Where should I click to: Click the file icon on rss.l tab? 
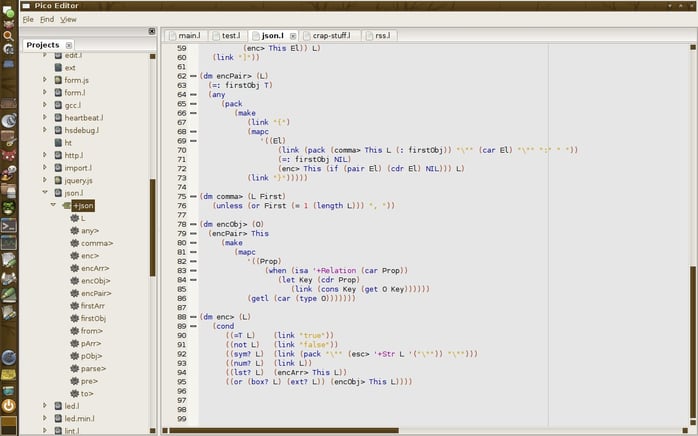click(369, 36)
